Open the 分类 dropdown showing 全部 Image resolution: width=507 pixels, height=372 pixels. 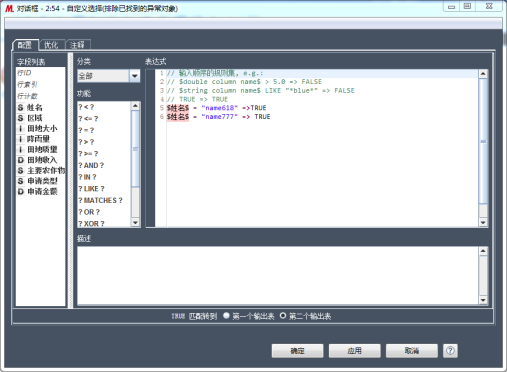click(x=109, y=76)
